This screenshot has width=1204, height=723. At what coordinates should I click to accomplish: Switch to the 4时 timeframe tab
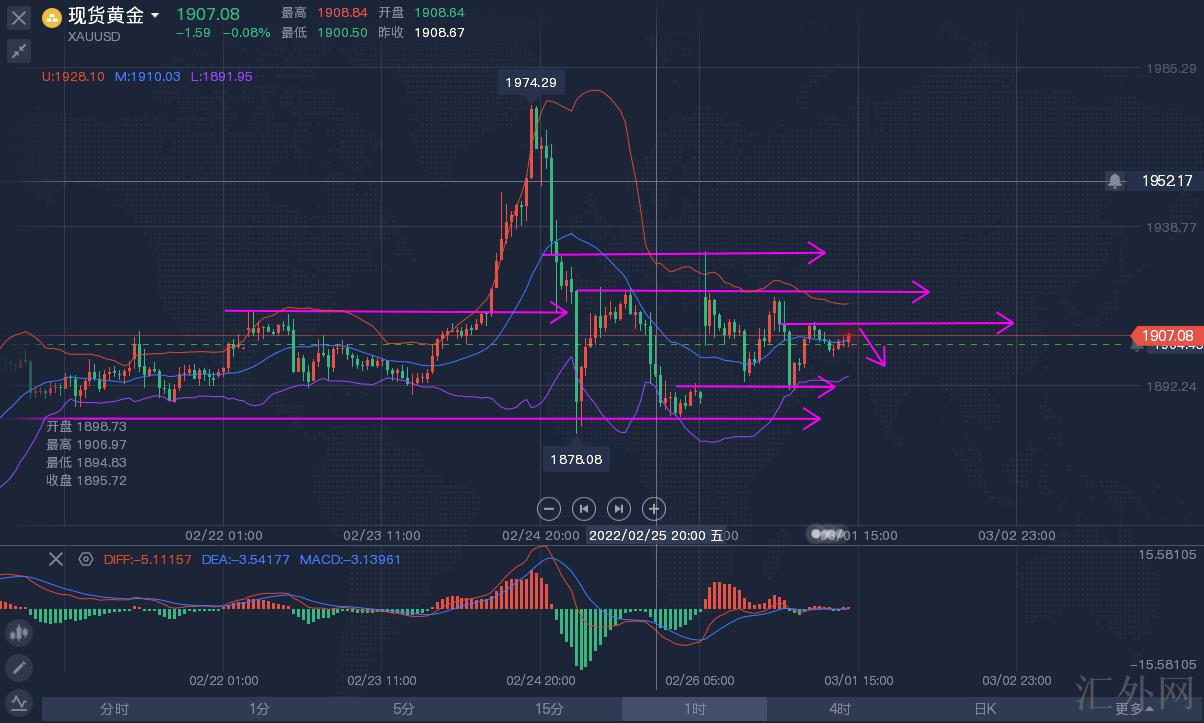point(839,709)
